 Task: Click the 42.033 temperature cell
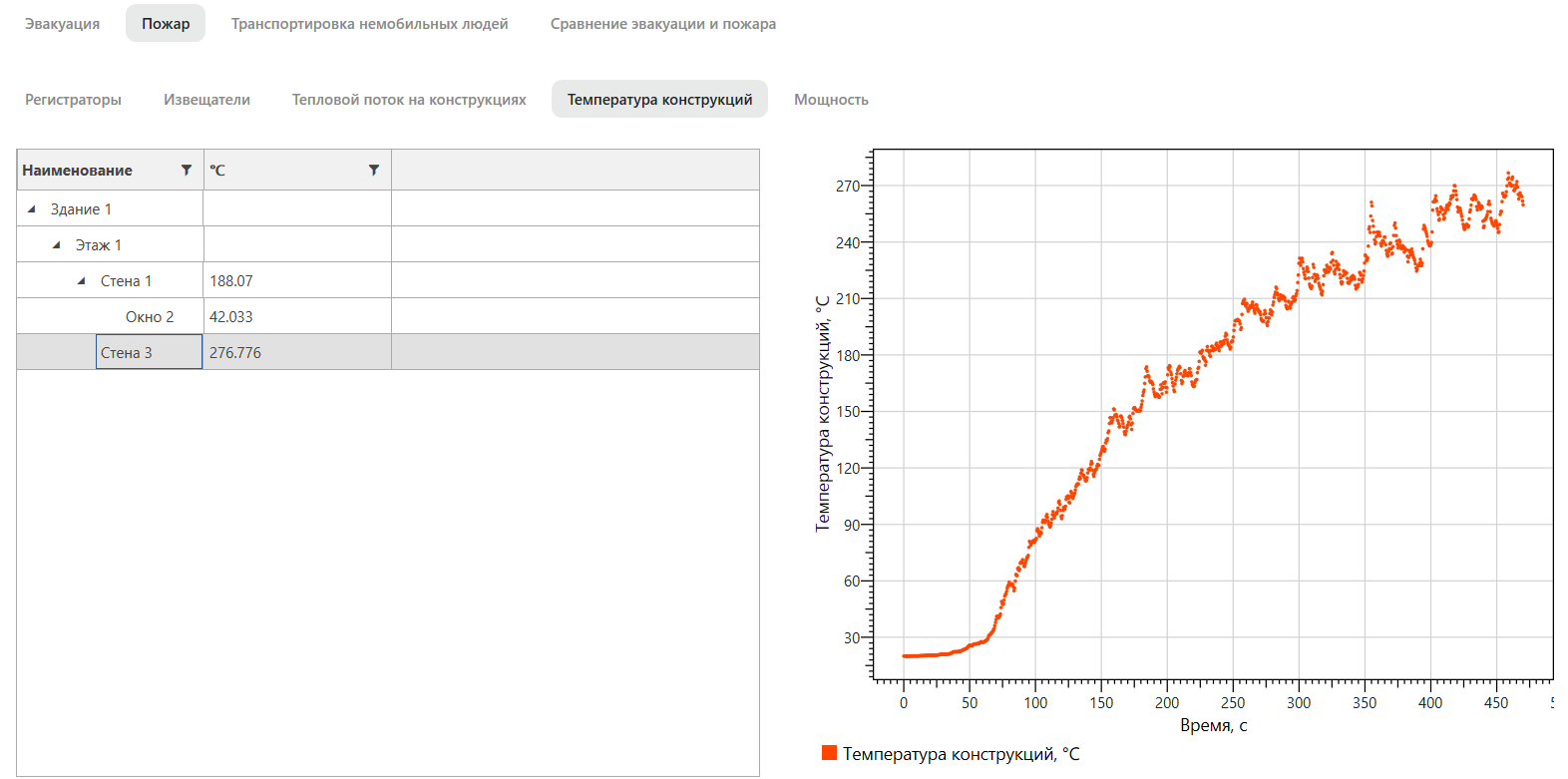(297, 317)
